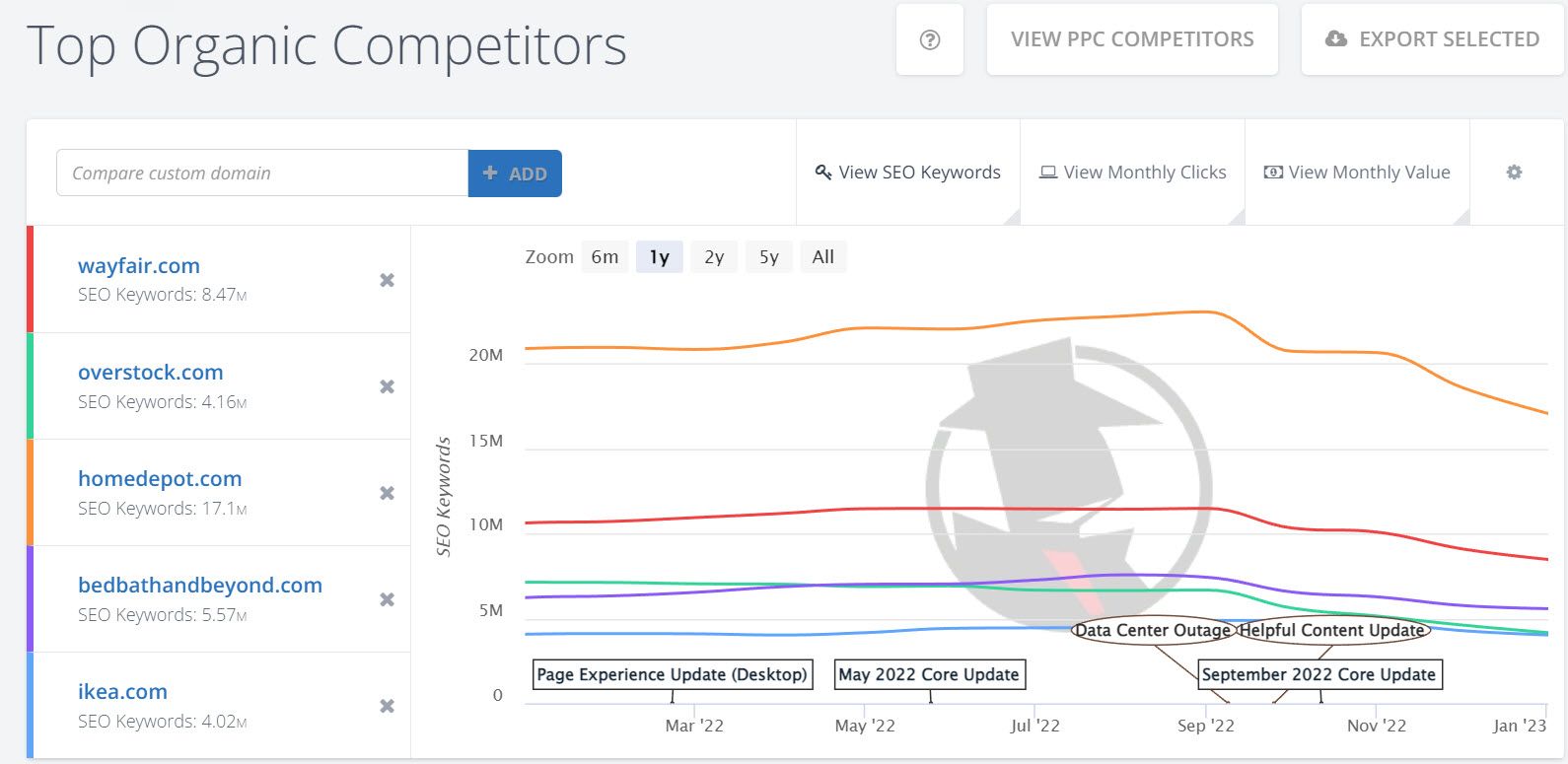Click the help question mark icon
The image size is (1568, 764).
929,40
